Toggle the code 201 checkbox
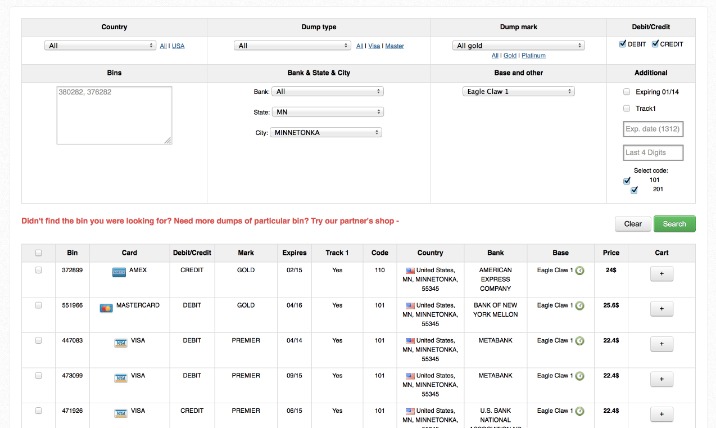The height and width of the screenshot is (428, 716). point(634,190)
